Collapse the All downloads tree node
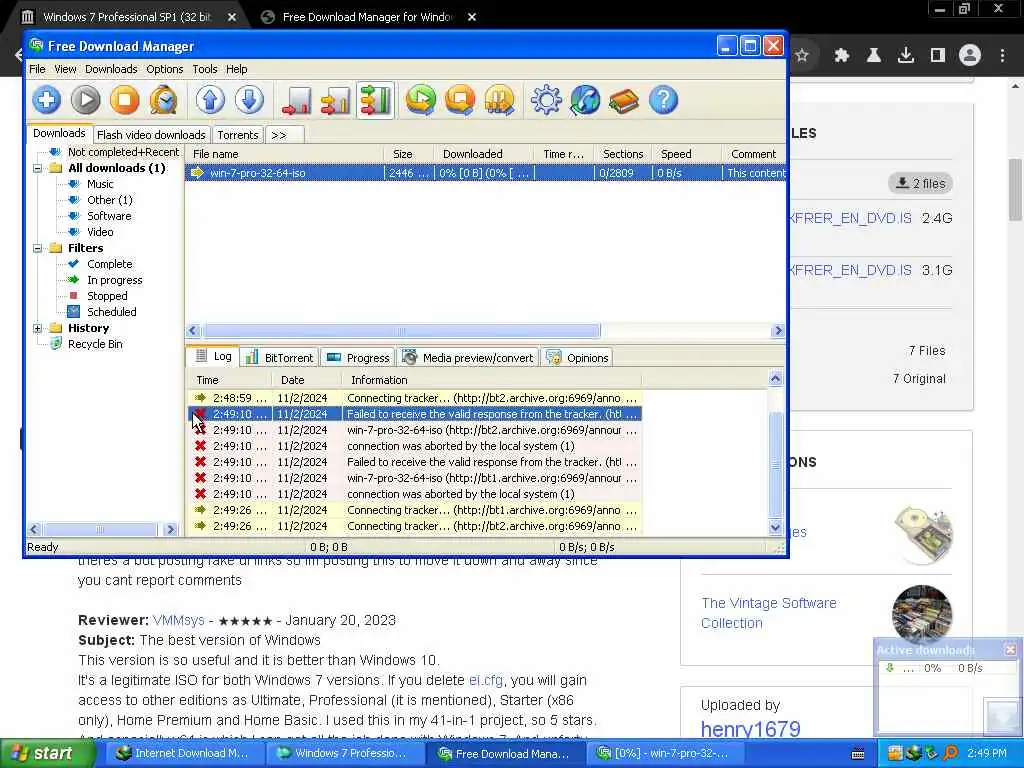Image resolution: width=1024 pixels, height=768 pixels. coord(38,168)
